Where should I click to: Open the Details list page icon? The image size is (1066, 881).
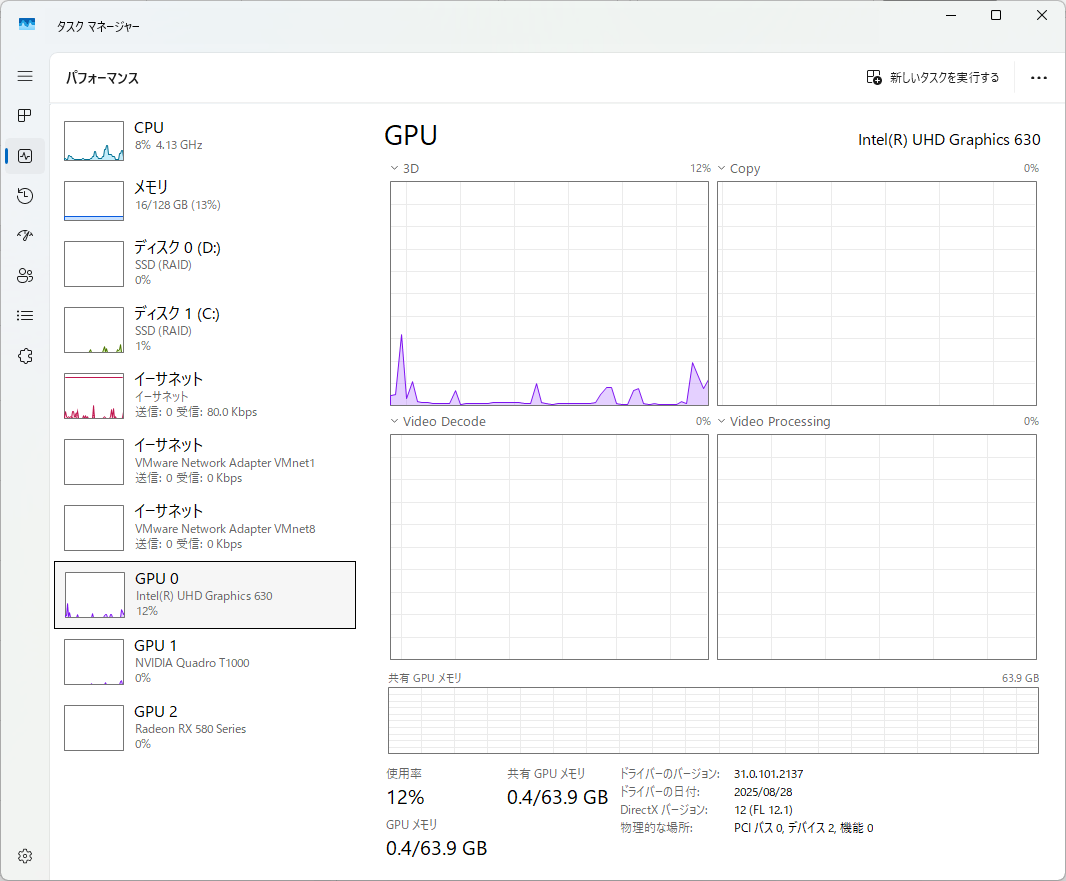tap(25, 315)
